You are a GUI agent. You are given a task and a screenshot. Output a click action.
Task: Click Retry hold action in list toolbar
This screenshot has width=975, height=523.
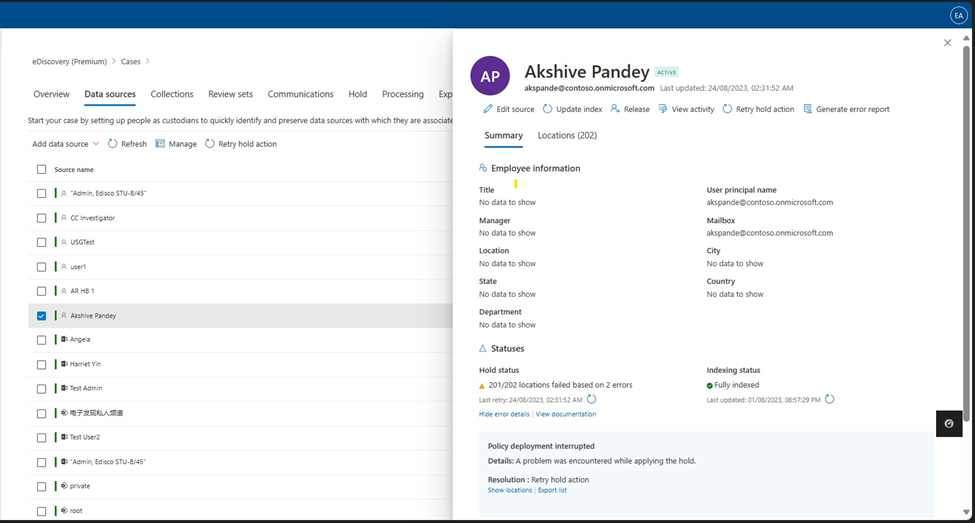click(x=241, y=144)
